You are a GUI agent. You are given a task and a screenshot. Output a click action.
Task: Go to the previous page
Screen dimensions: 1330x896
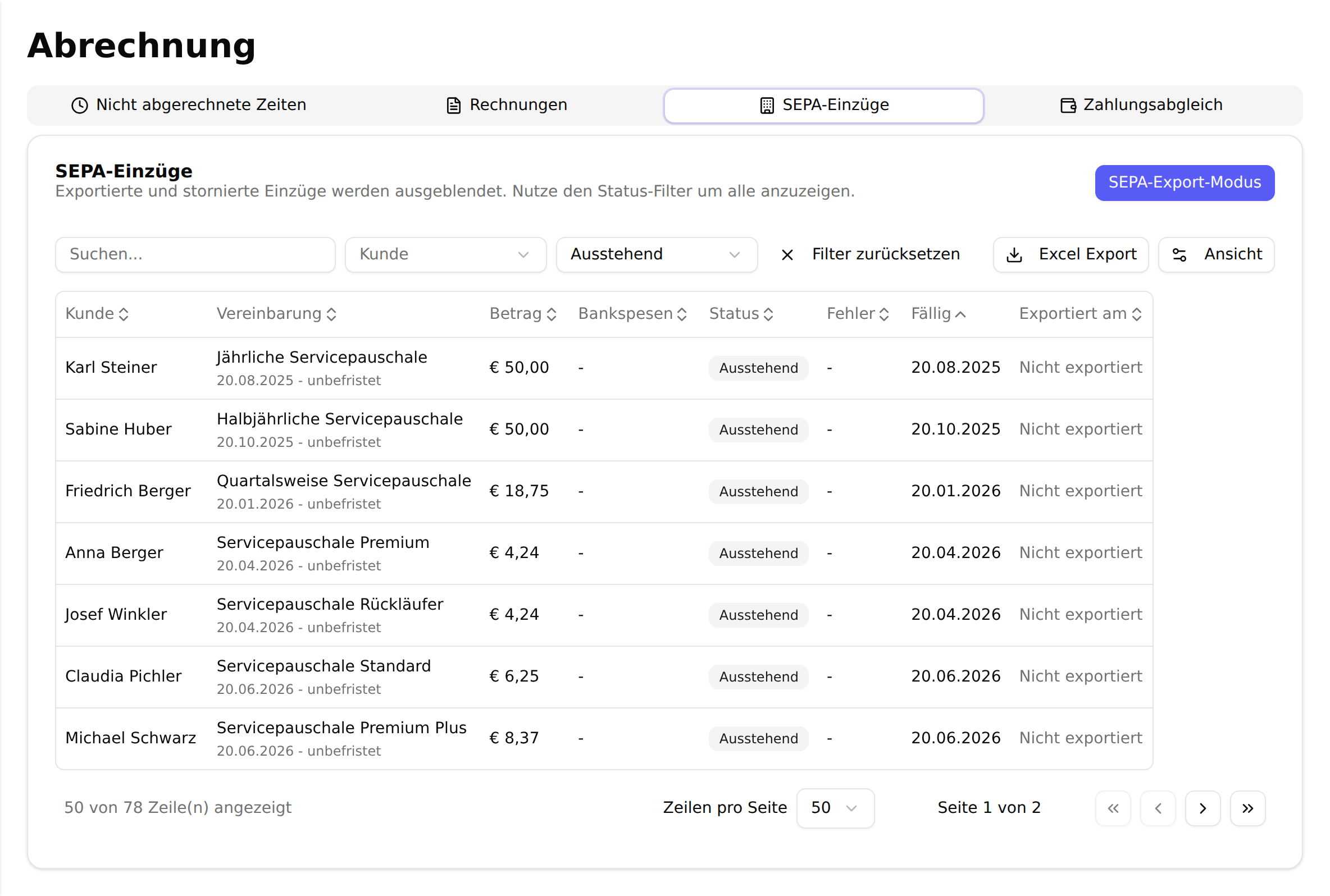1158,808
